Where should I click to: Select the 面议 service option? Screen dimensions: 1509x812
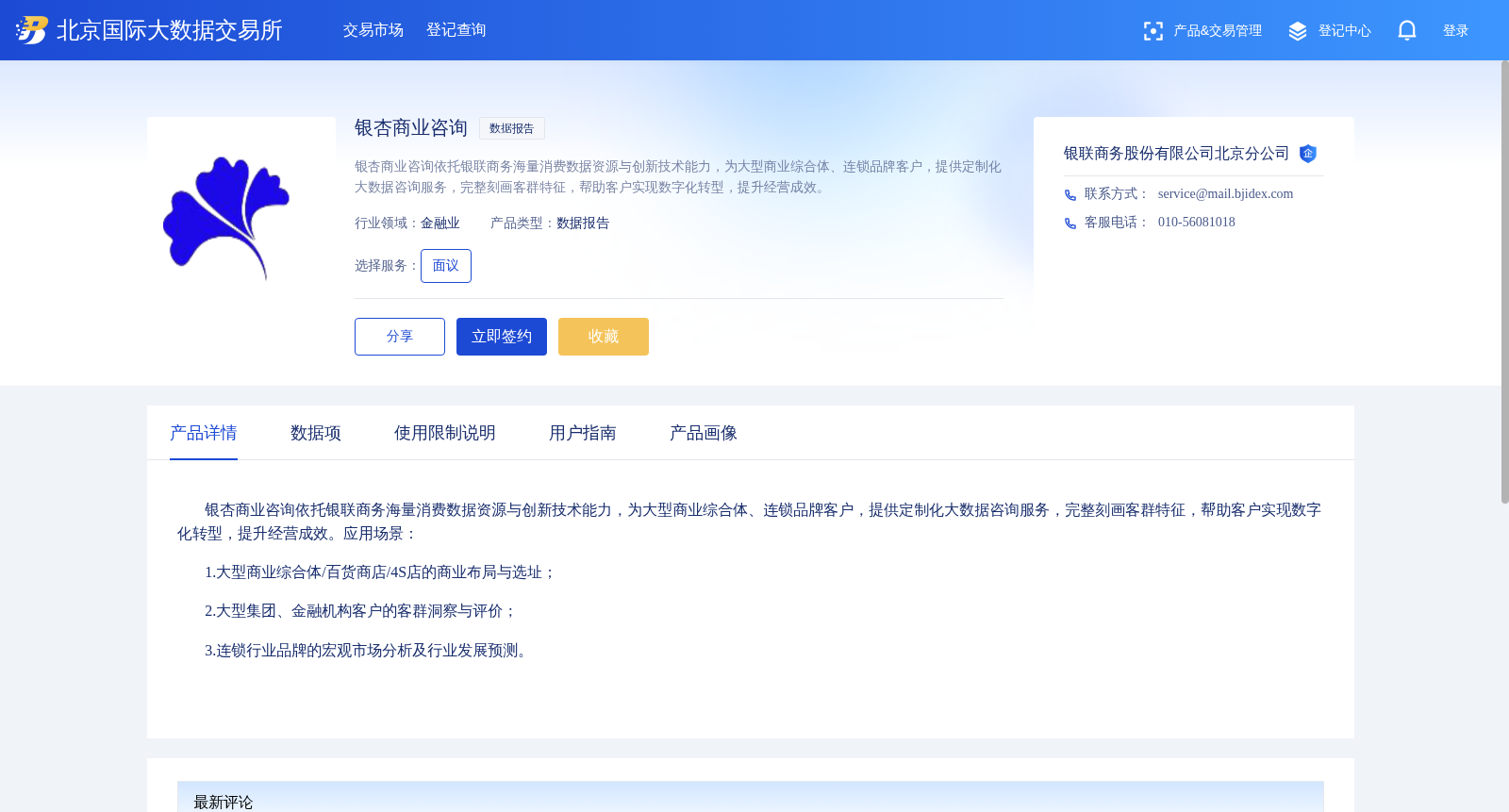(x=446, y=266)
